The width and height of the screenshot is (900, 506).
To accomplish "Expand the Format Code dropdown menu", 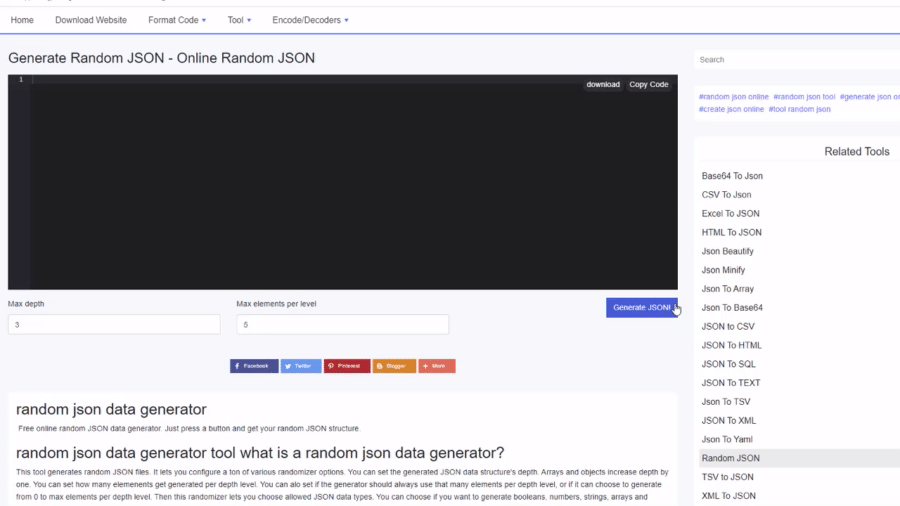I will (177, 20).
